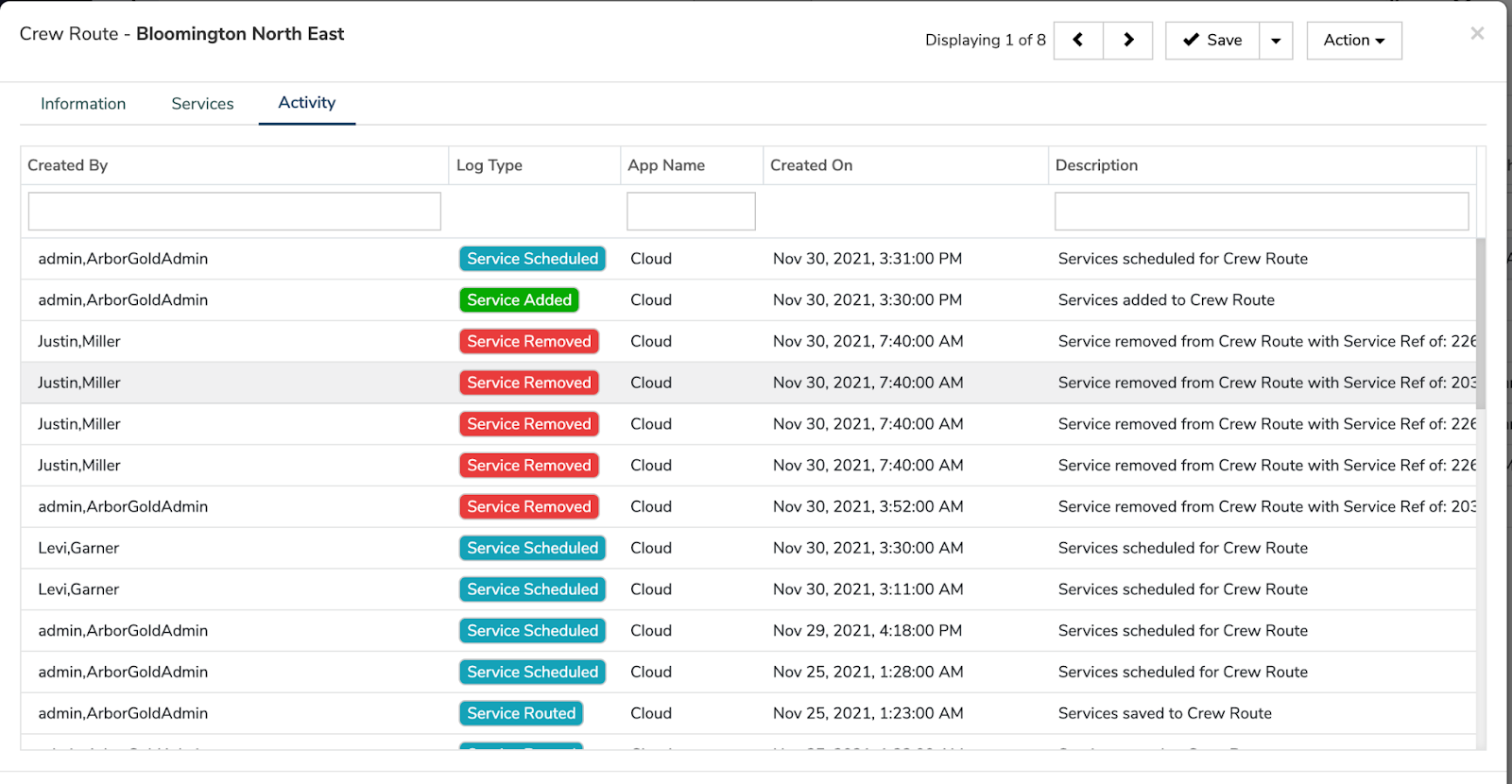Click description Services added to Crew Route
Screen dimensions: 1512x784
(x=1166, y=300)
